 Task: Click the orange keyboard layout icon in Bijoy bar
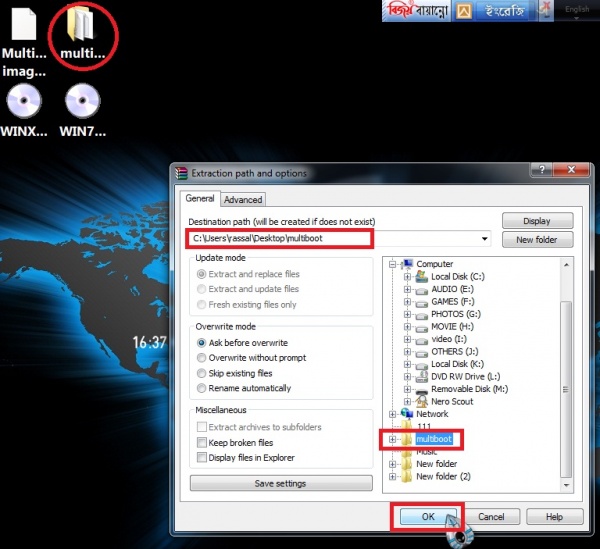tap(464, 11)
